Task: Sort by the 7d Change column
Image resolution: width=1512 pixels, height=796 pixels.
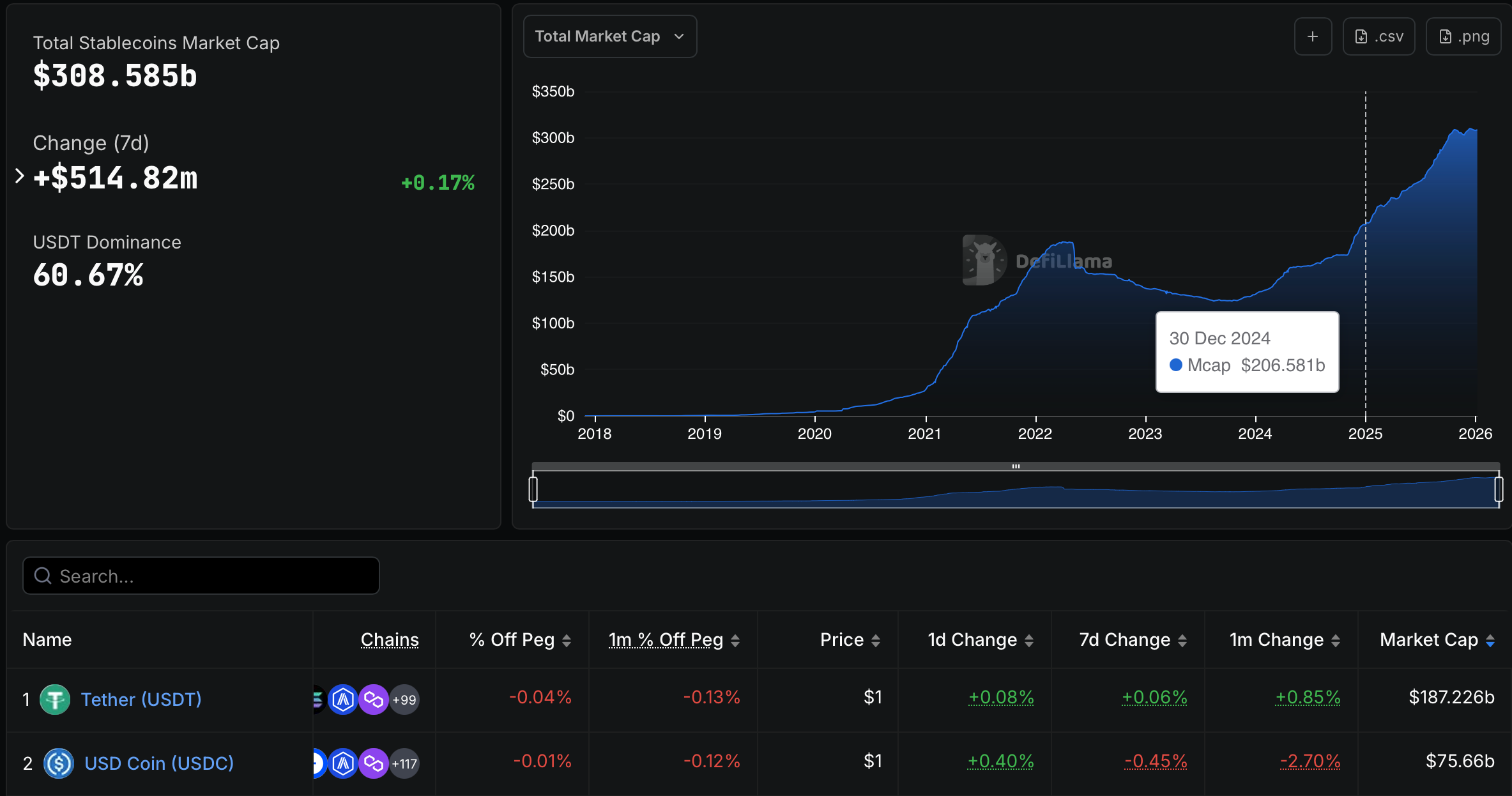Action: [1127, 639]
